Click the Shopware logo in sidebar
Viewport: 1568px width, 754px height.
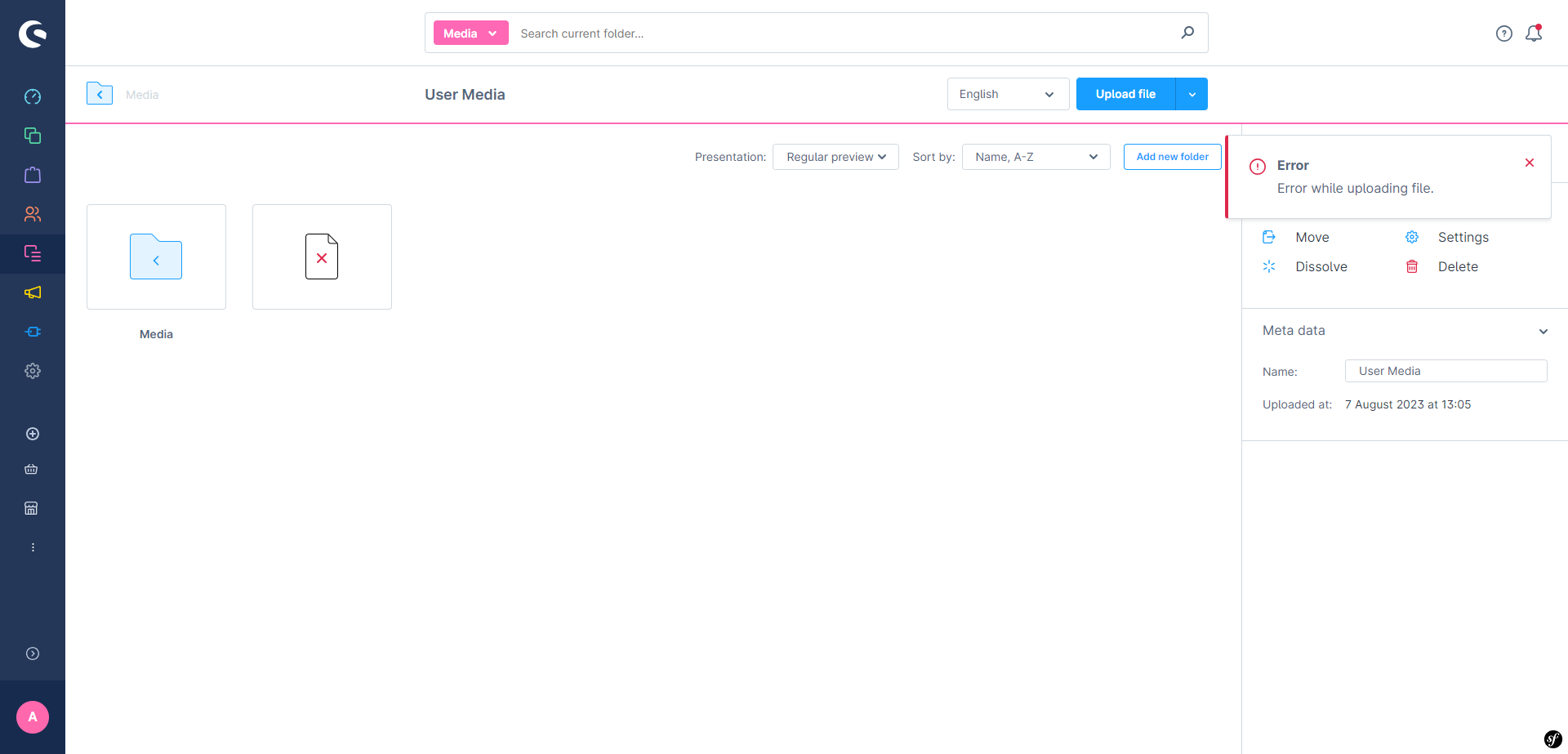coord(33,33)
